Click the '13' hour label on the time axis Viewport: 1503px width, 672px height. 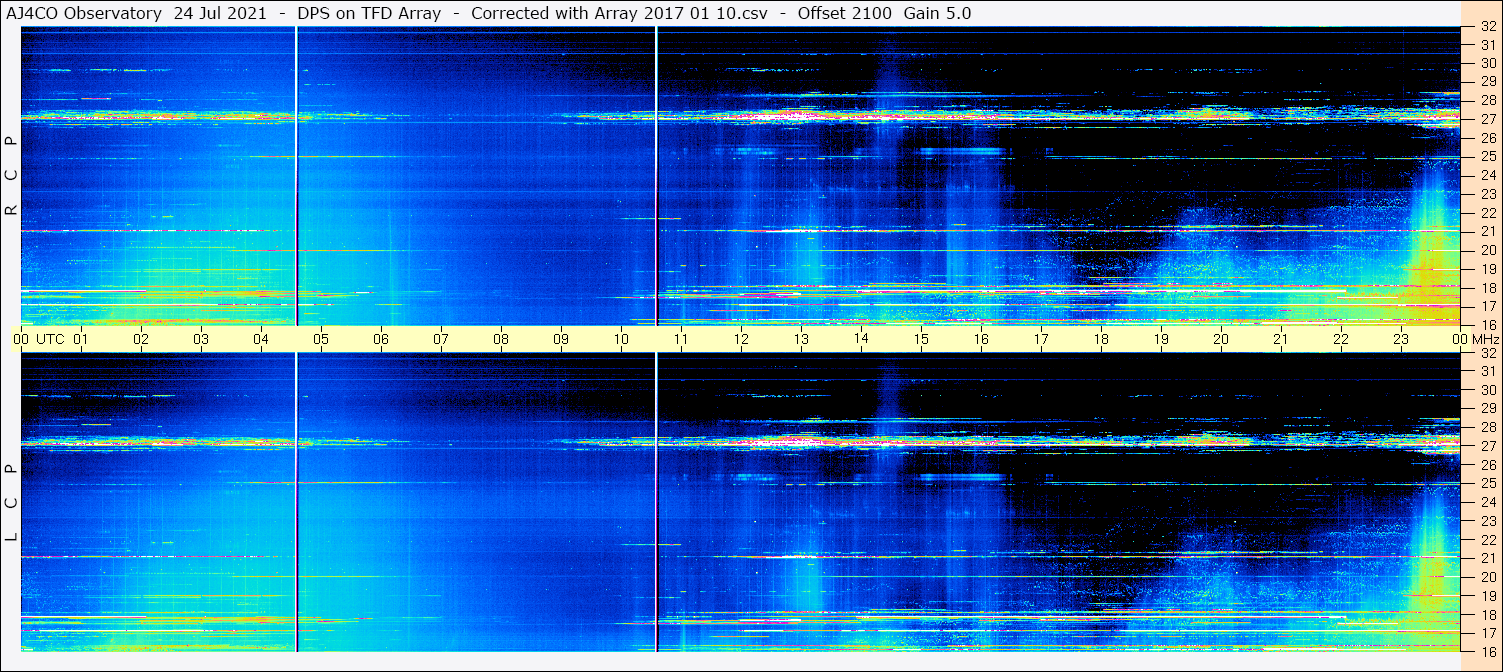point(801,339)
